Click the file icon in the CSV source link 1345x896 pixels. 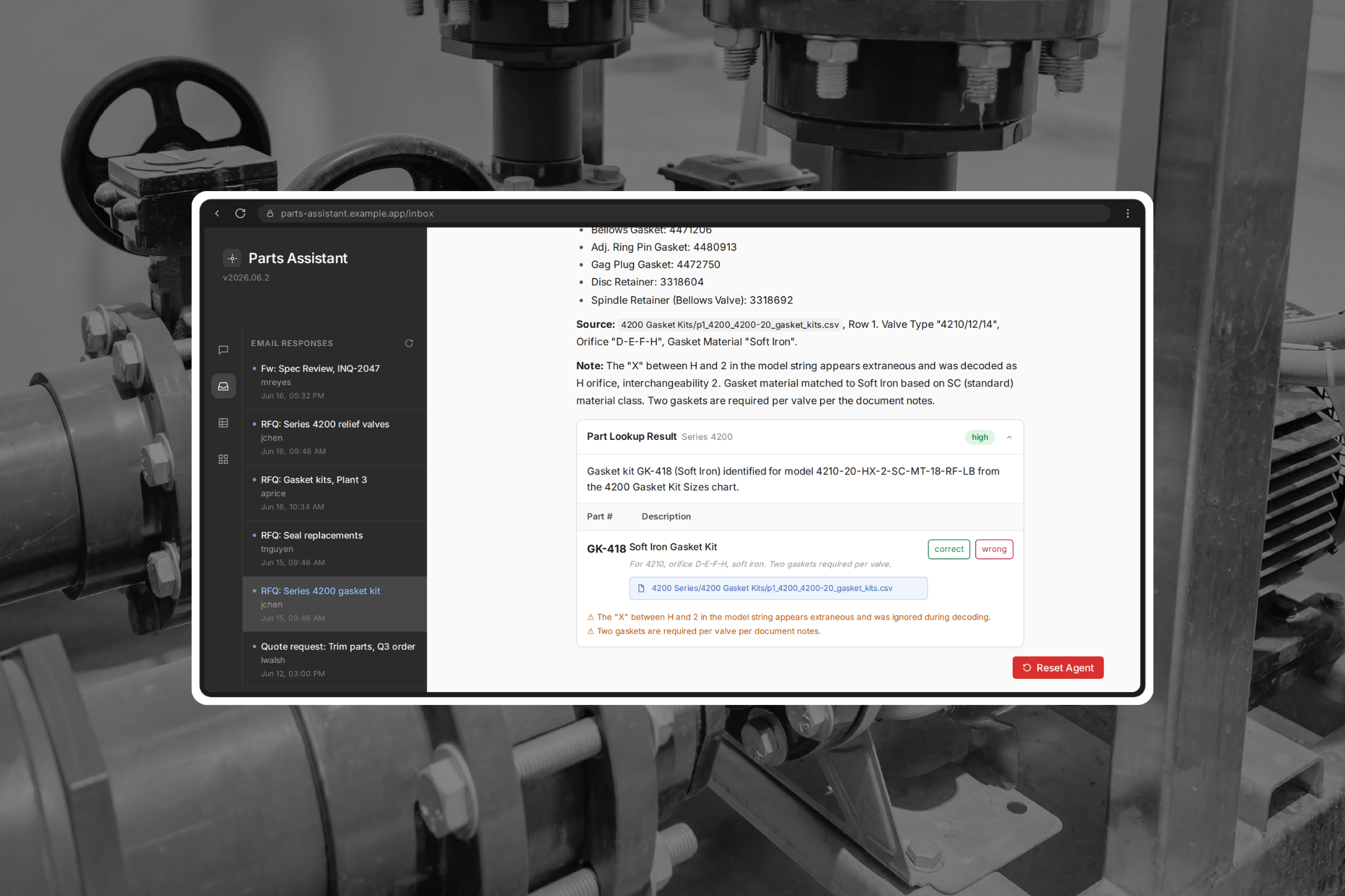coord(641,588)
